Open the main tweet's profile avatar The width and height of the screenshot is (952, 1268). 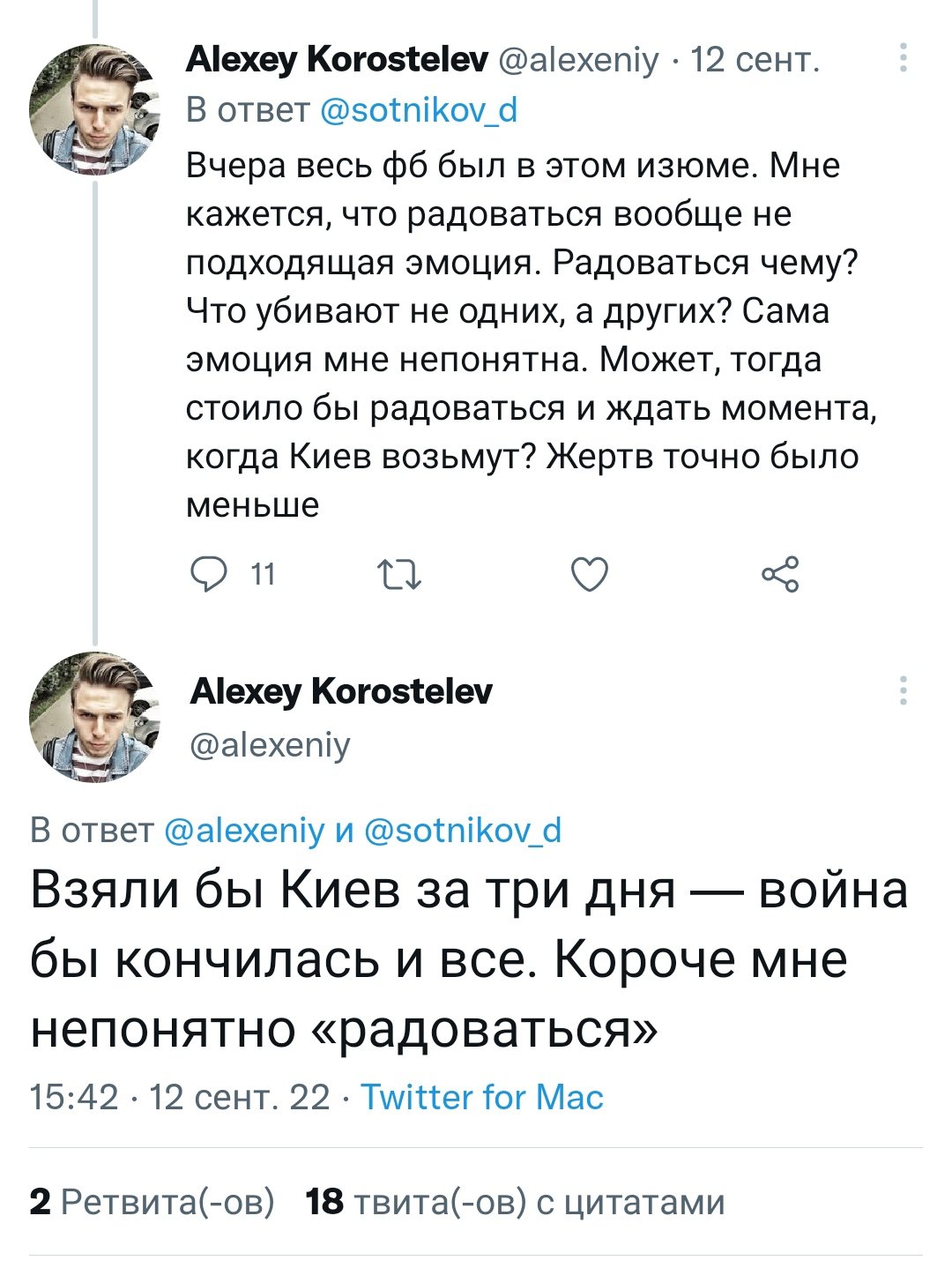[x=95, y=717]
